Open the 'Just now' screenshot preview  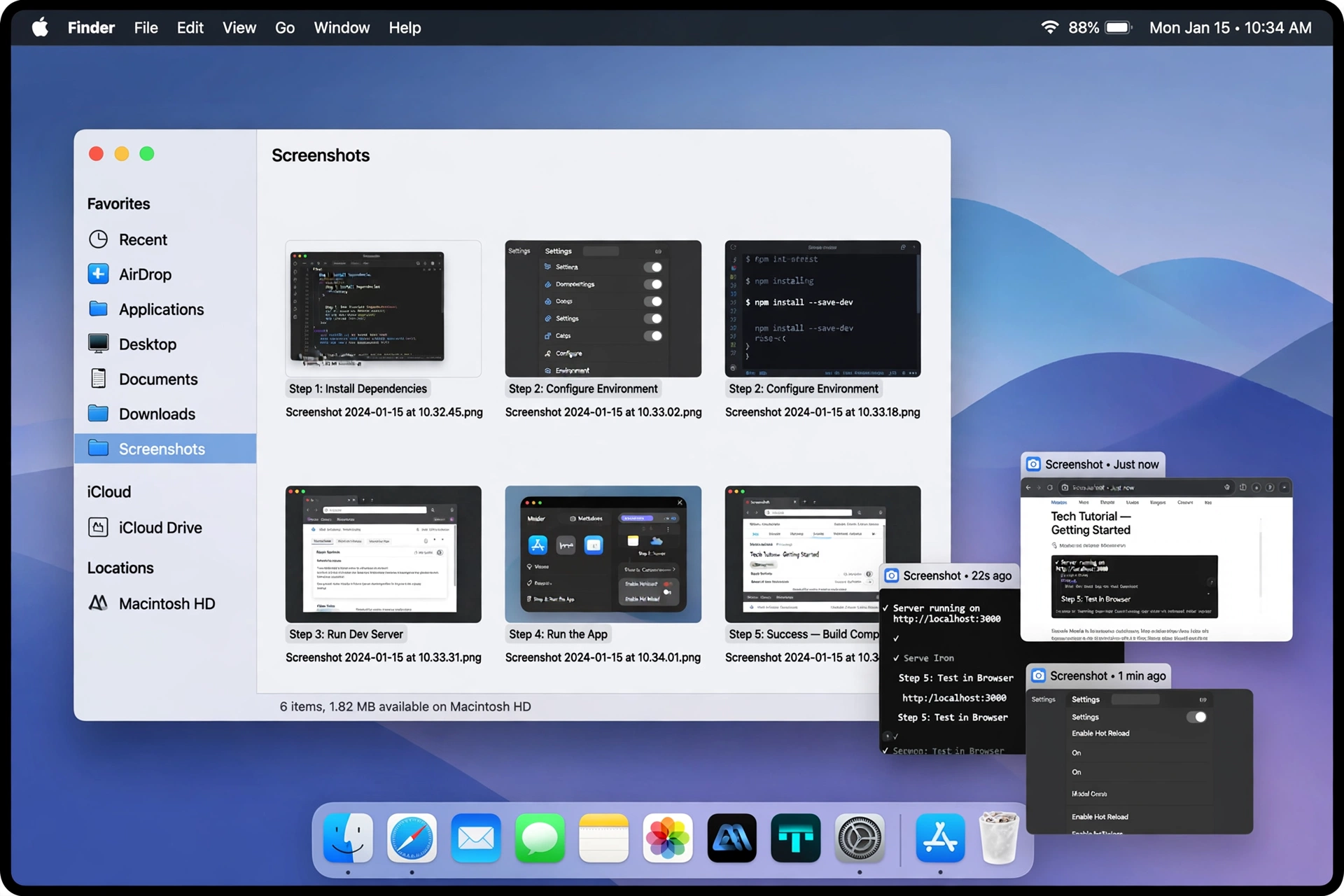point(1156,560)
